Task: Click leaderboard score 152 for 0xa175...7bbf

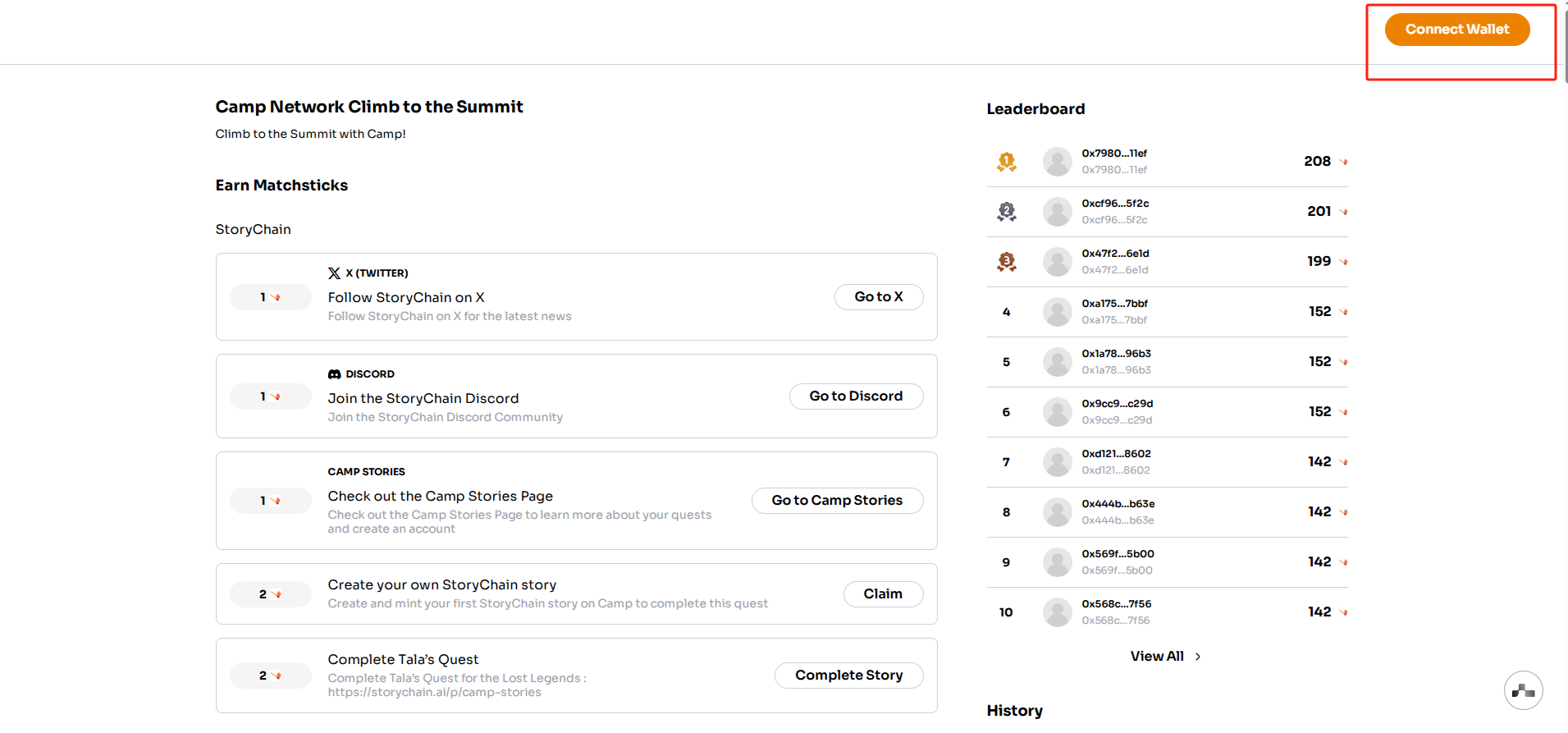Action: [1320, 312]
